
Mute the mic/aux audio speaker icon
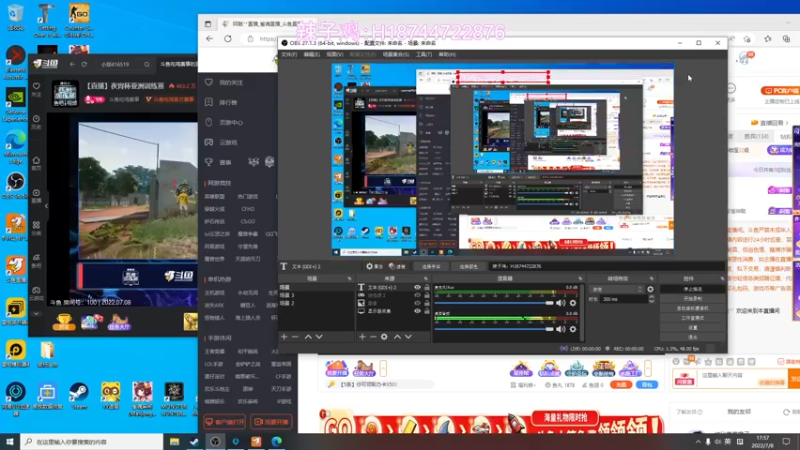click(561, 303)
